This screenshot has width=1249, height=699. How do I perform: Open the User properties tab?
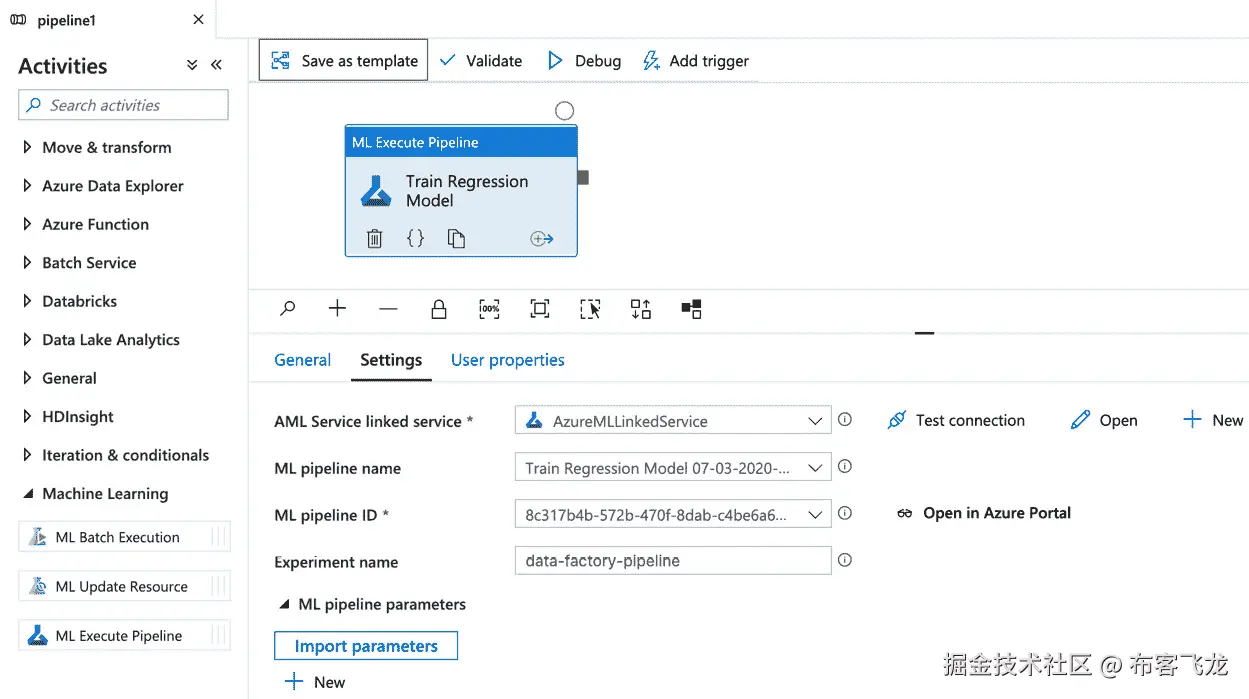(507, 360)
